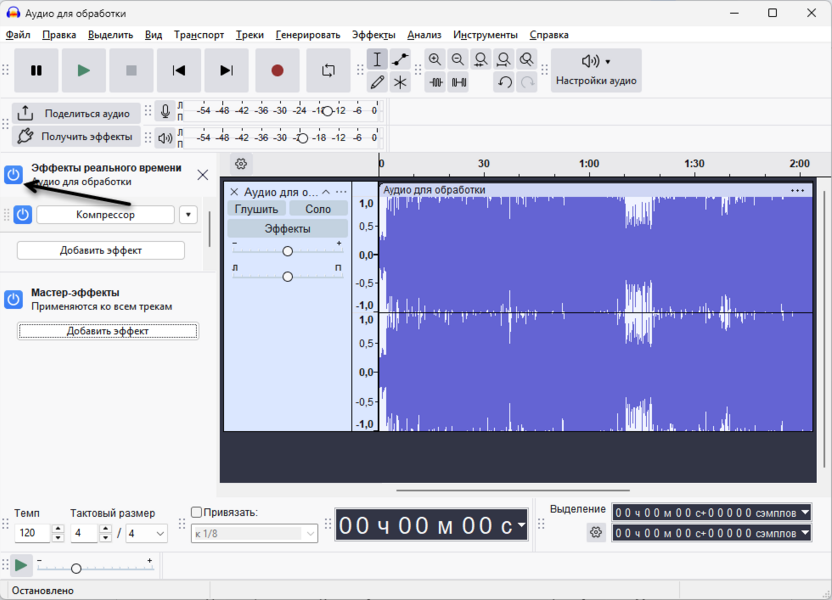Open the Настройки аудио menu
832x600 pixels.
coord(596,71)
